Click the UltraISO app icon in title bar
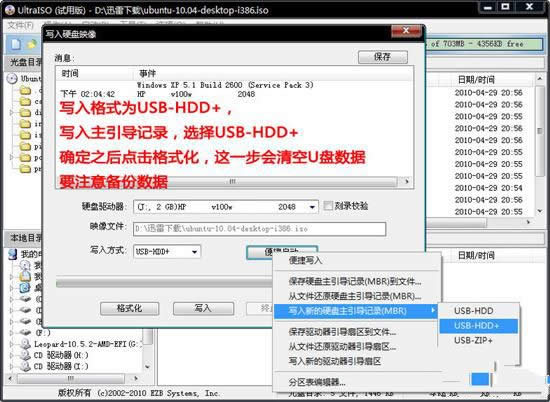This screenshot has width=550, height=402. pos(9,10)
